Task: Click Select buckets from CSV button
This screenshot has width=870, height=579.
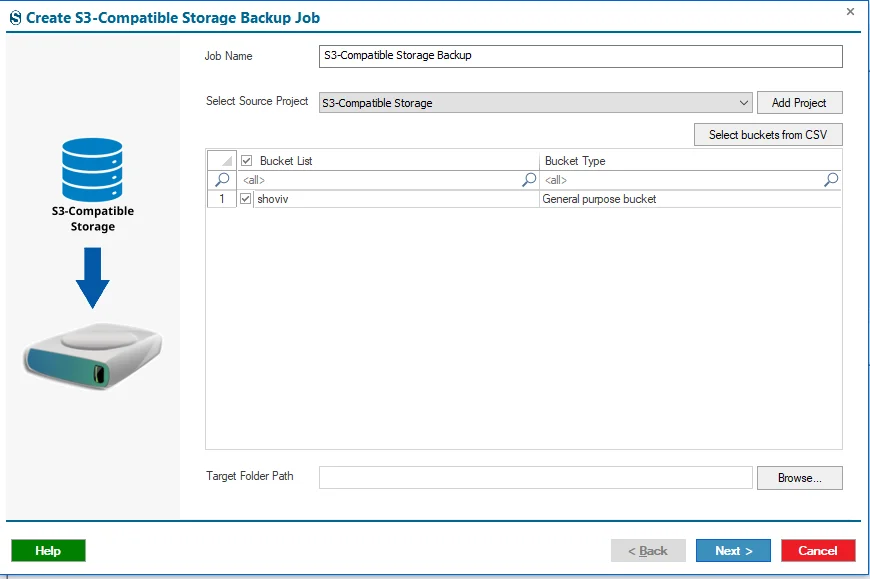Action: pos(768,135)
